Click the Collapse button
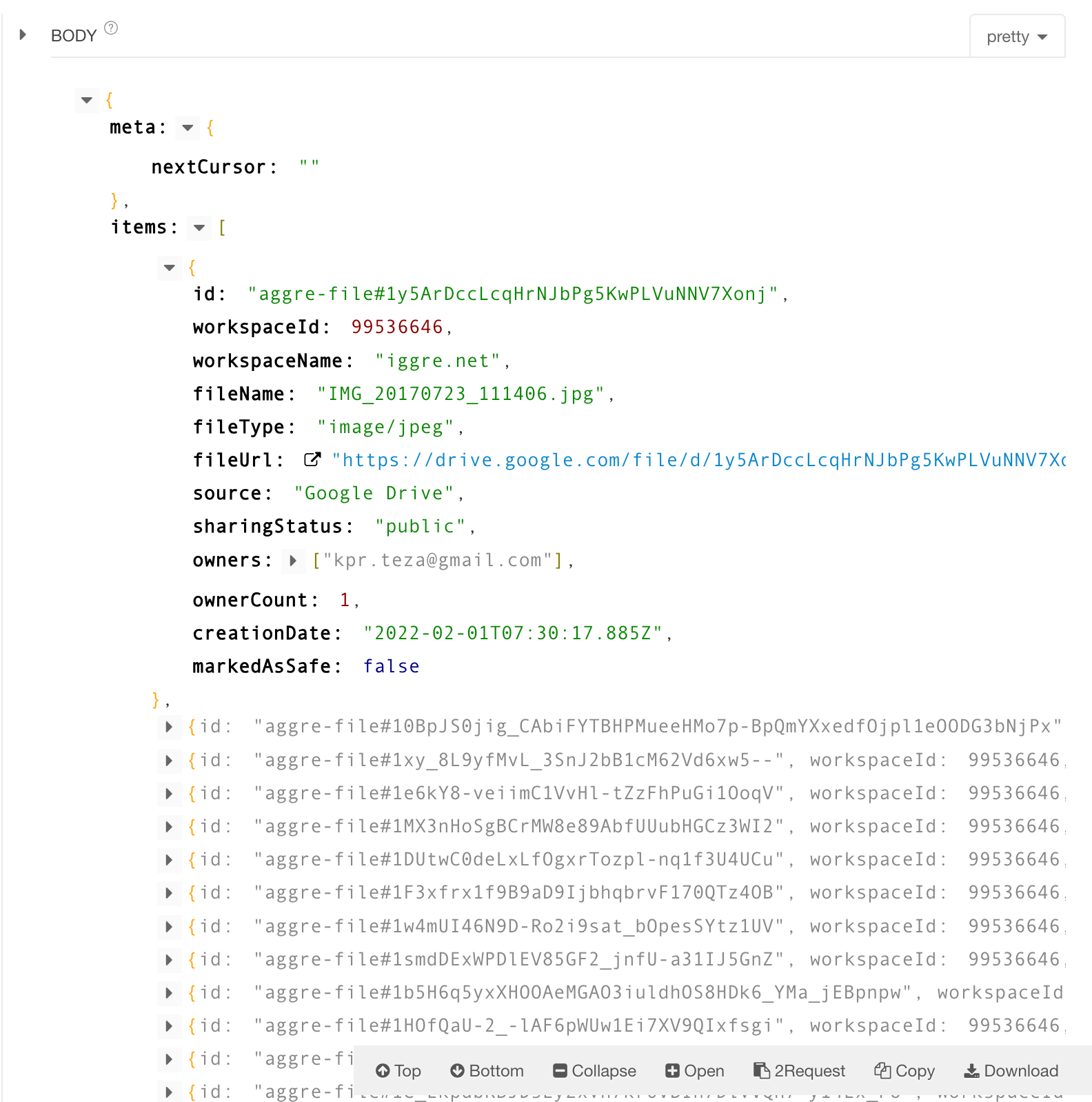The image size is (1092, 1102). coord(594,1071)
